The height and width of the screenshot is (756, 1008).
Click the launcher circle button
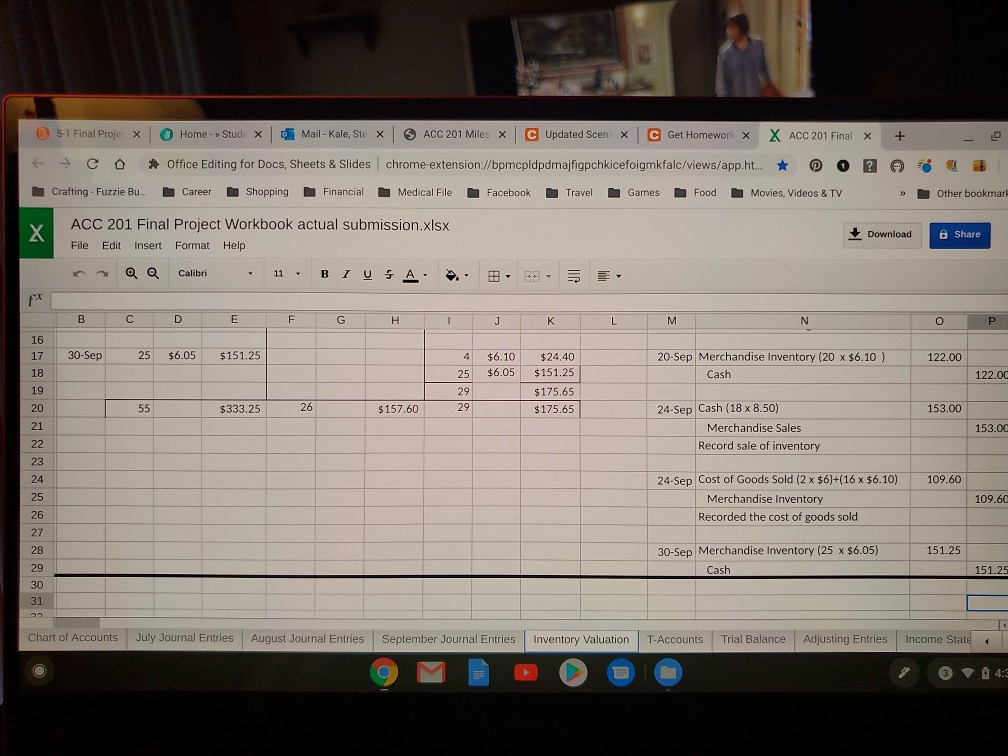(39, 671)
